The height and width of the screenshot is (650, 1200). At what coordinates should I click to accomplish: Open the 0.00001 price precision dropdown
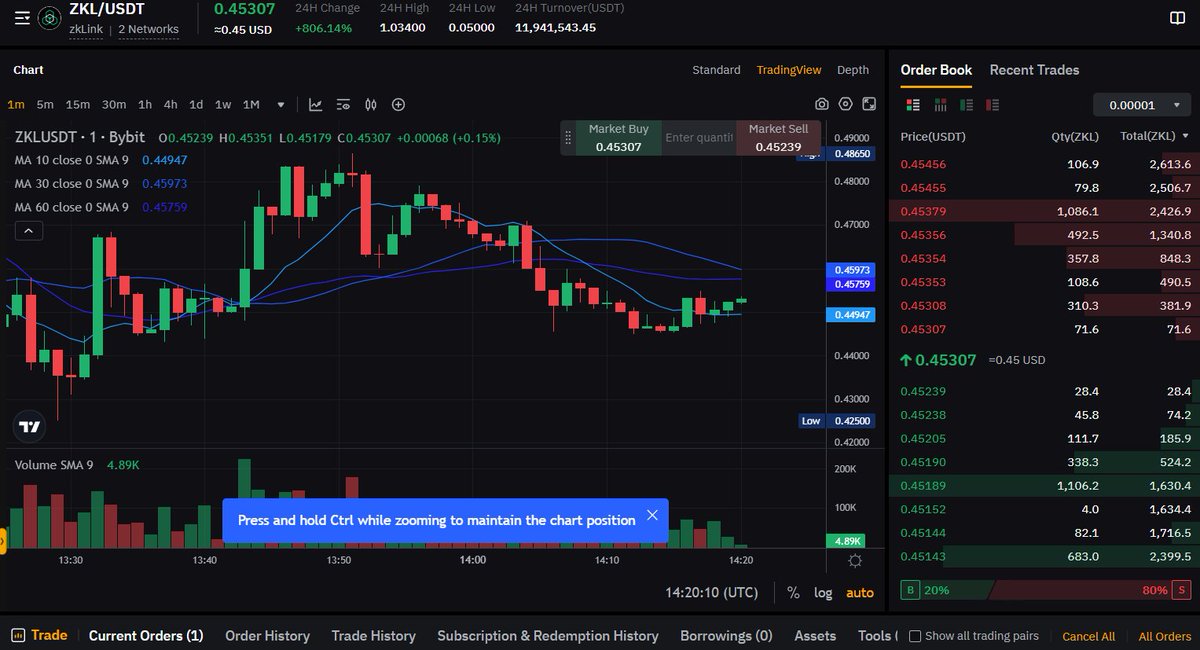(1141, 104)
